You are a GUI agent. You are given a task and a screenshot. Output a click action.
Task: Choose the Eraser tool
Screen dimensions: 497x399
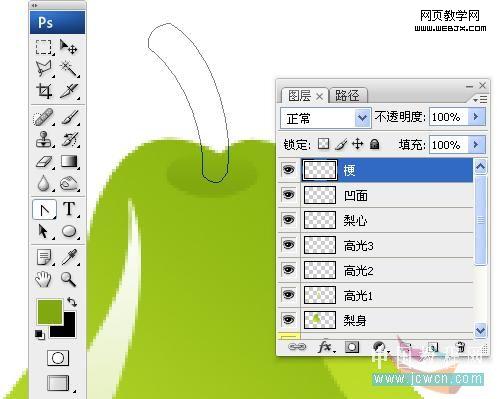pos(44,162)
